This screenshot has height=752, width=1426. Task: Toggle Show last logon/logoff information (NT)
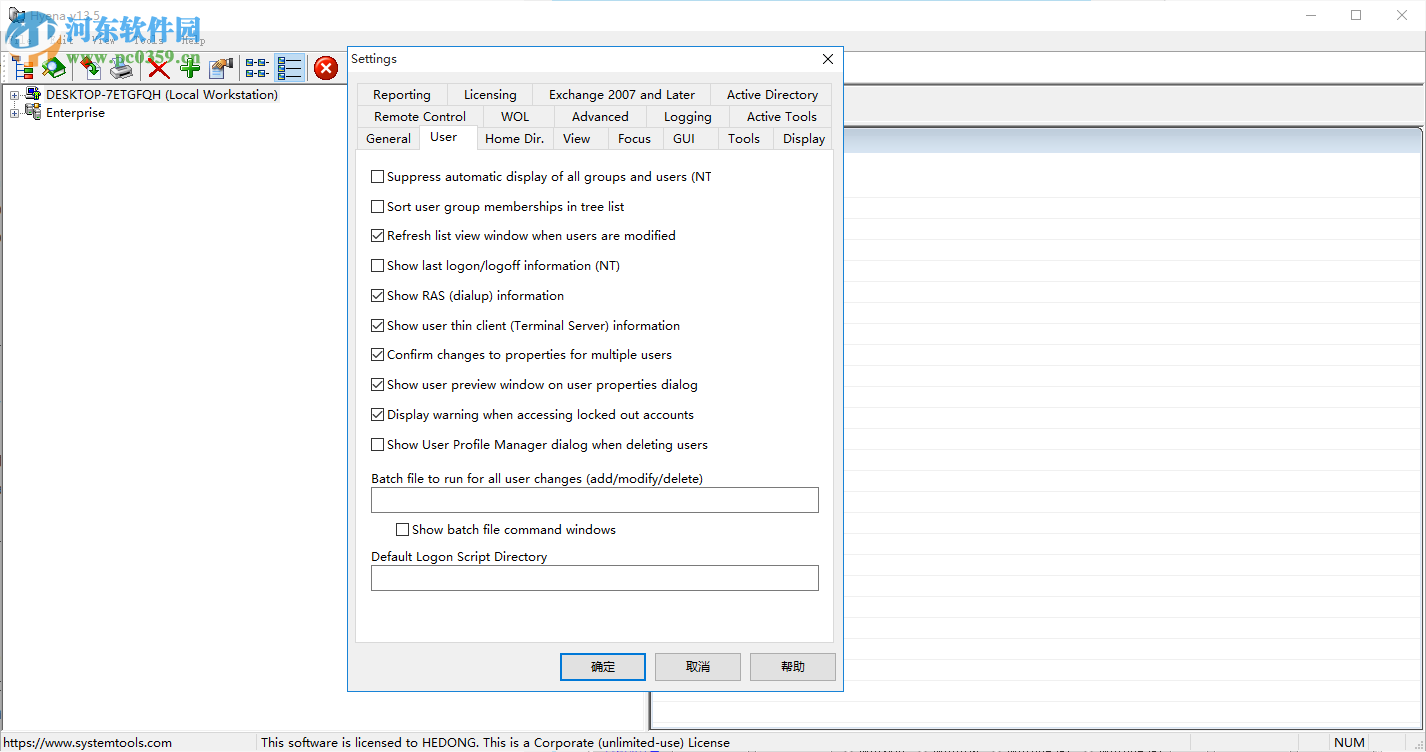(x=378, y=266)
